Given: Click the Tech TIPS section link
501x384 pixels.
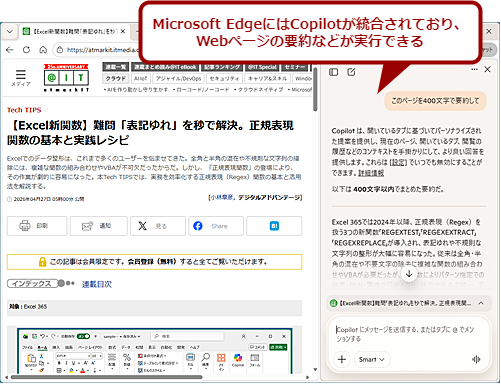Looking at the screenshot, I should click(24, 110).
